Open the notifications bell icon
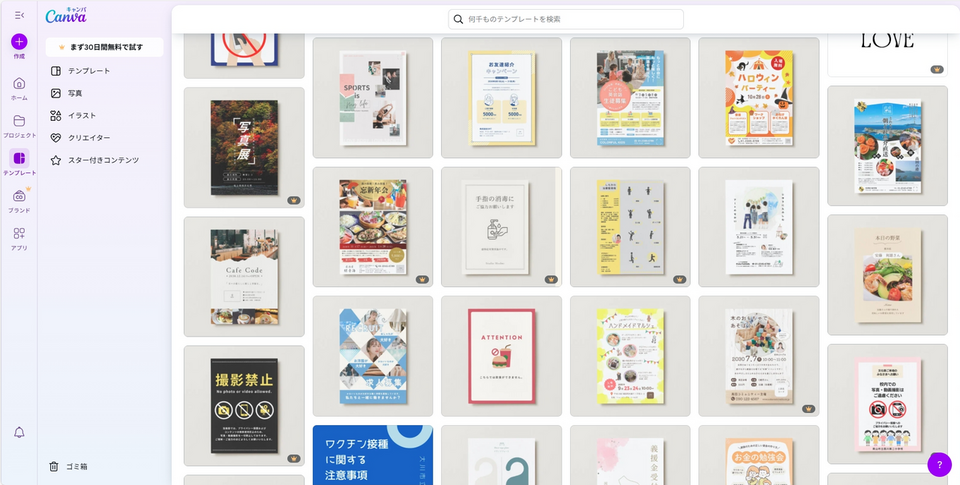This screenshot has height=485, width=960. [x=19, y=432]
